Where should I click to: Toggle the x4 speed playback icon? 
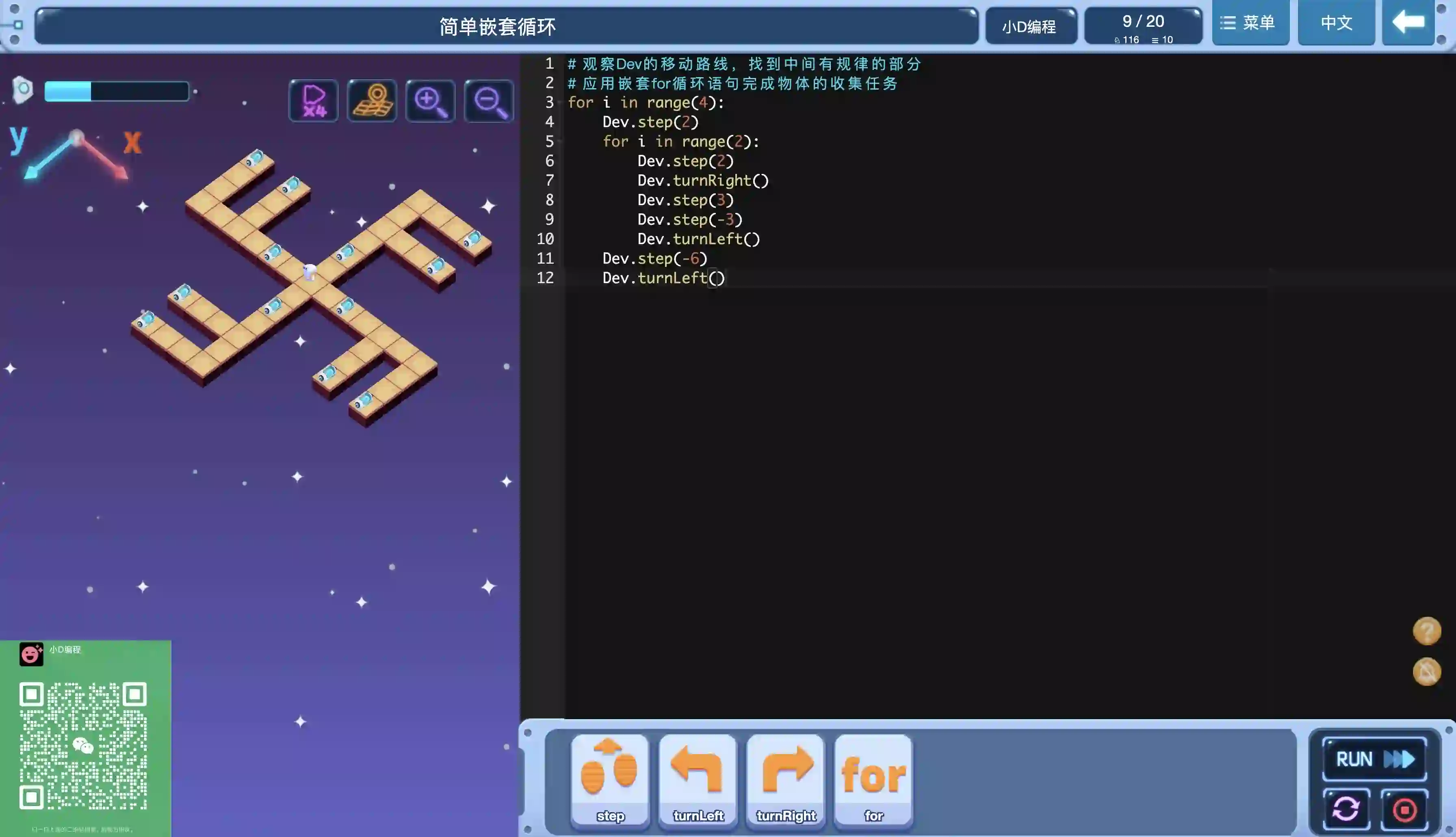pyautogui.click(x=313, y=101)
